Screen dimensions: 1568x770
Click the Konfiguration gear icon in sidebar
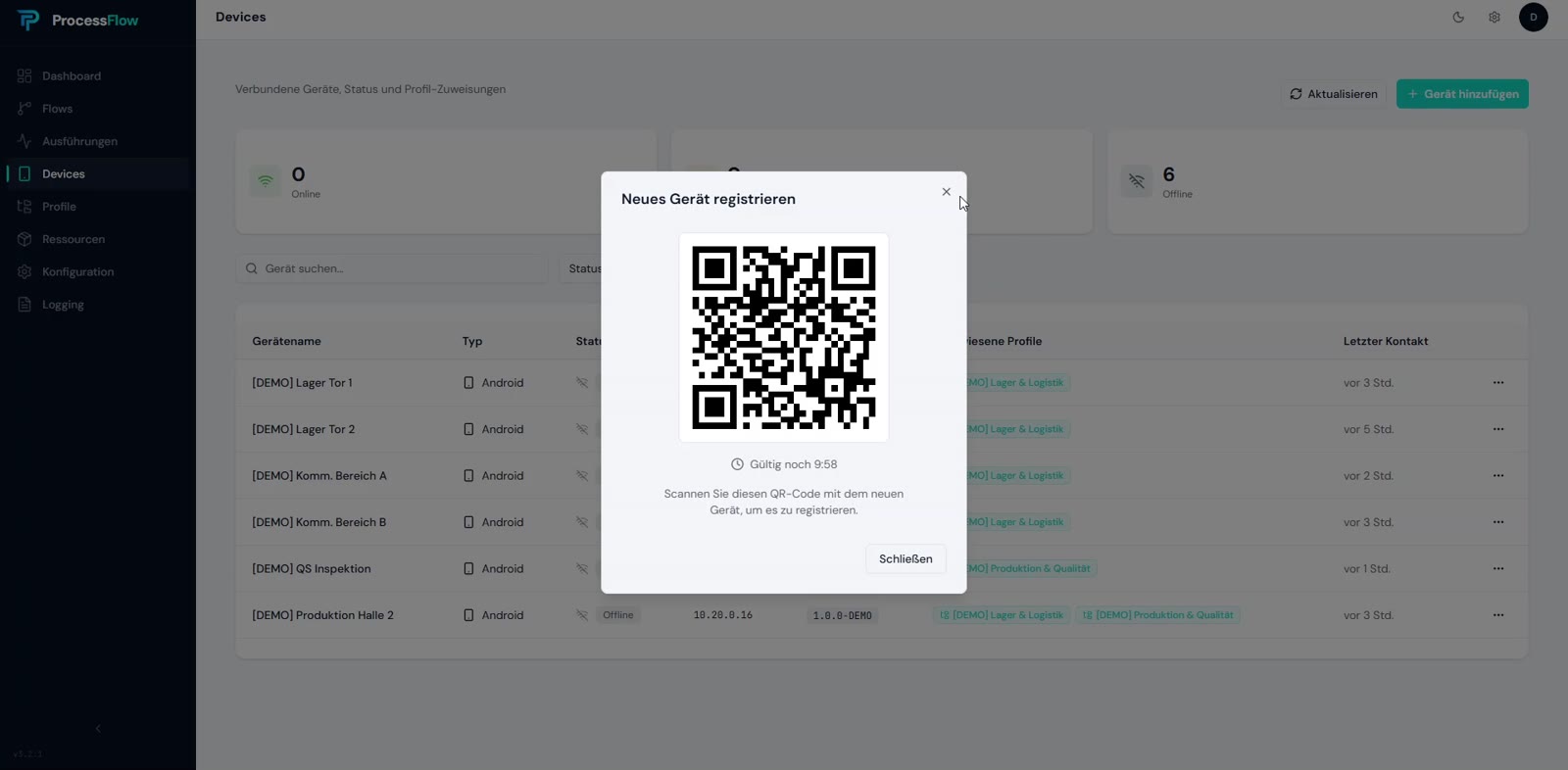[24, 272]
